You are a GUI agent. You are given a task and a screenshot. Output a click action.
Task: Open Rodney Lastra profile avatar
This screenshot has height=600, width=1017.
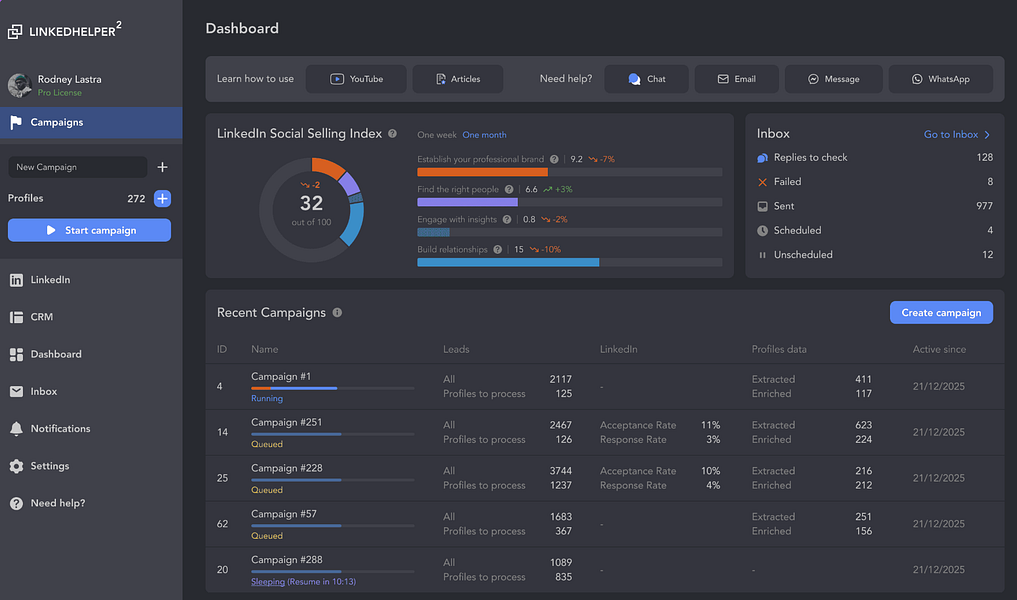(x=19, y=85)
